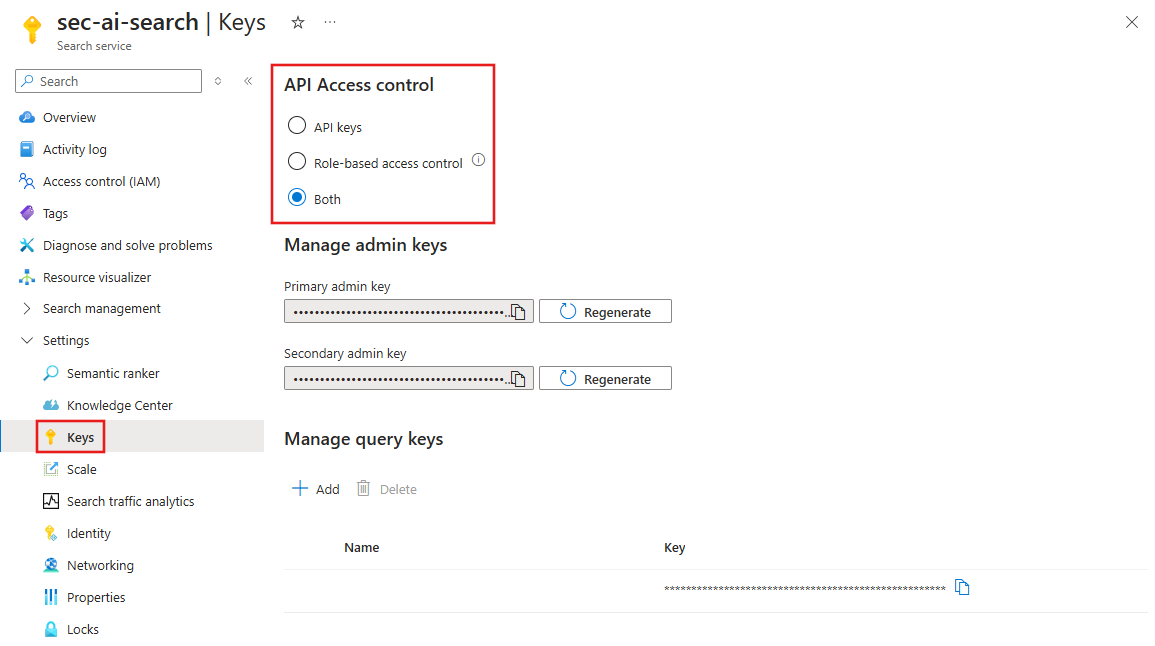Click the Diagnose wrench icon
This screenshot has height=646, width=1155.
click(x=27, y=245)
